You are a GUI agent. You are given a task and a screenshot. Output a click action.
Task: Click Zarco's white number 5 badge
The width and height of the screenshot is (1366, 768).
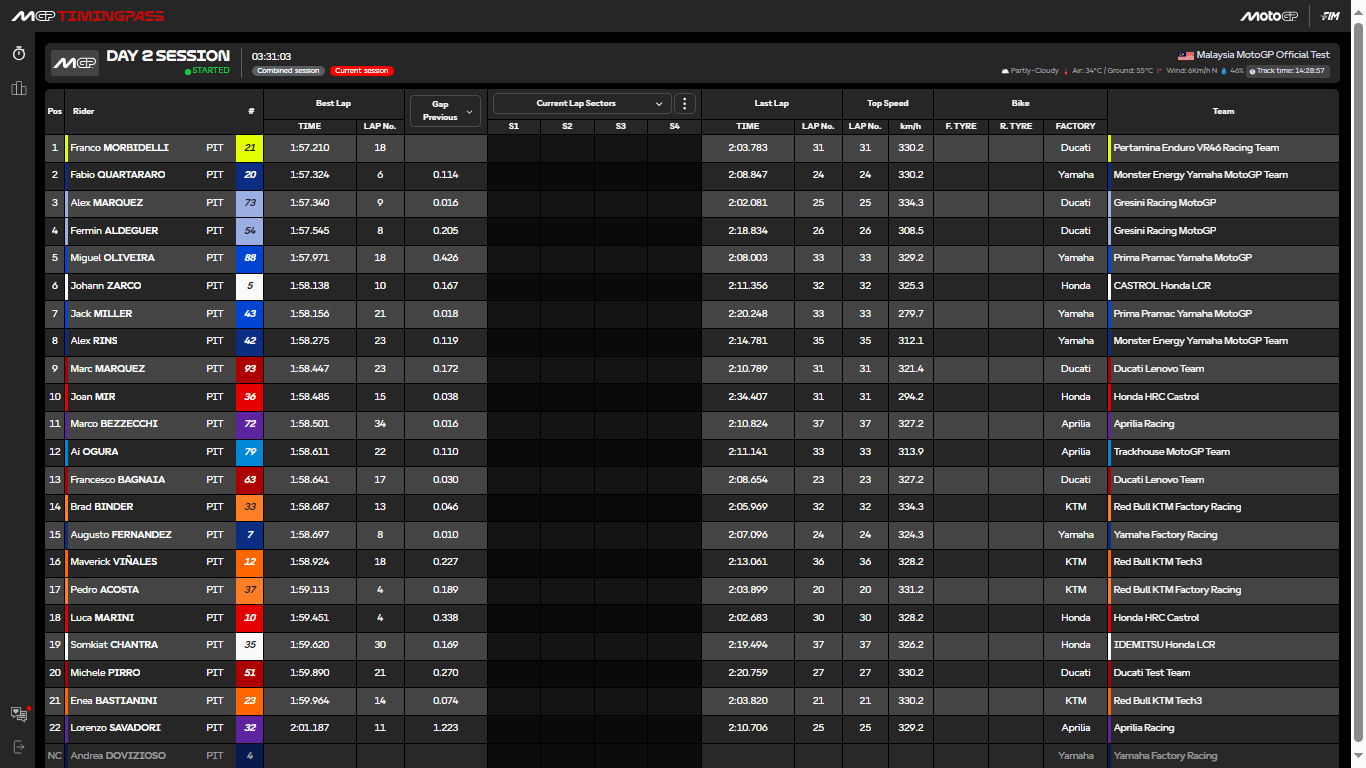249,286
